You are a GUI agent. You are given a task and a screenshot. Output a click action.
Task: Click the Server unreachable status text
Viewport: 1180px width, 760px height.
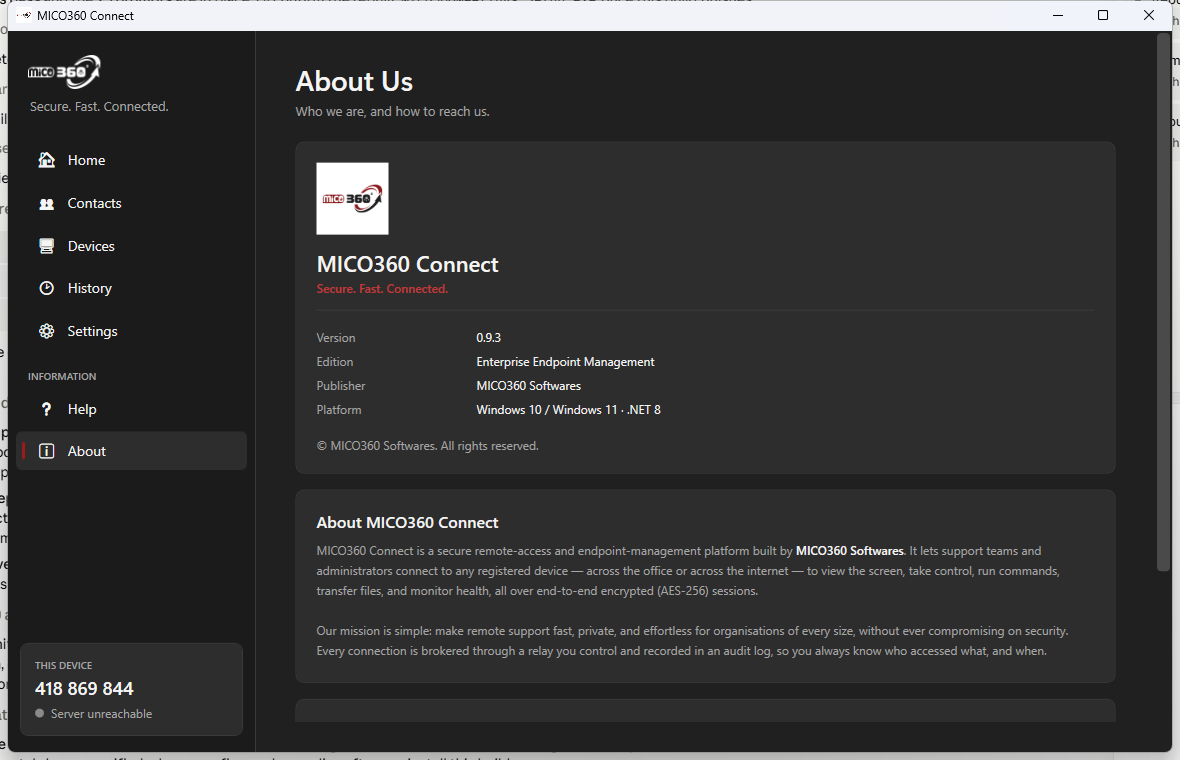click(x=102, y=713)
